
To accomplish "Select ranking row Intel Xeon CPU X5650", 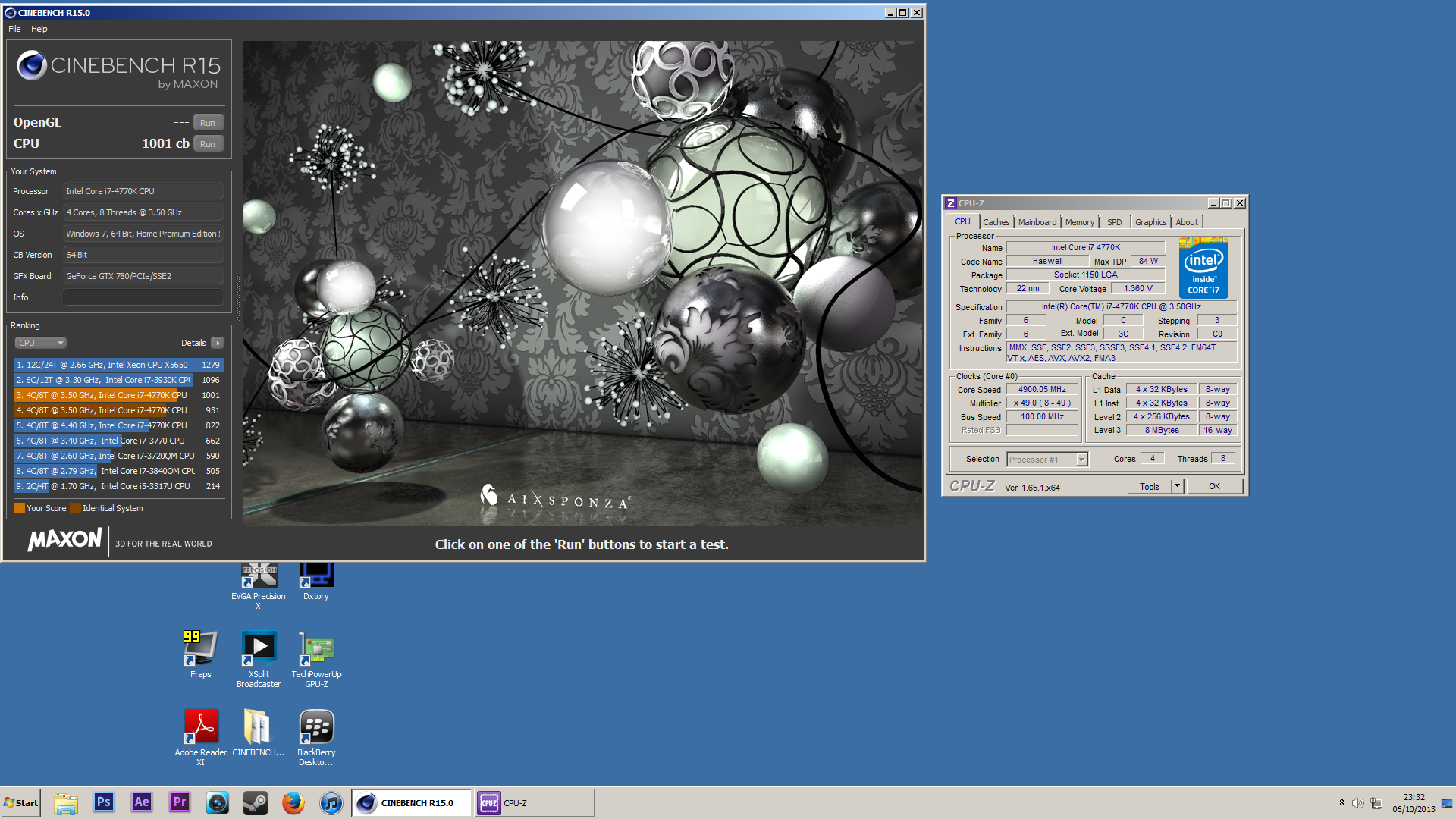I will click(x=118, y=365).
